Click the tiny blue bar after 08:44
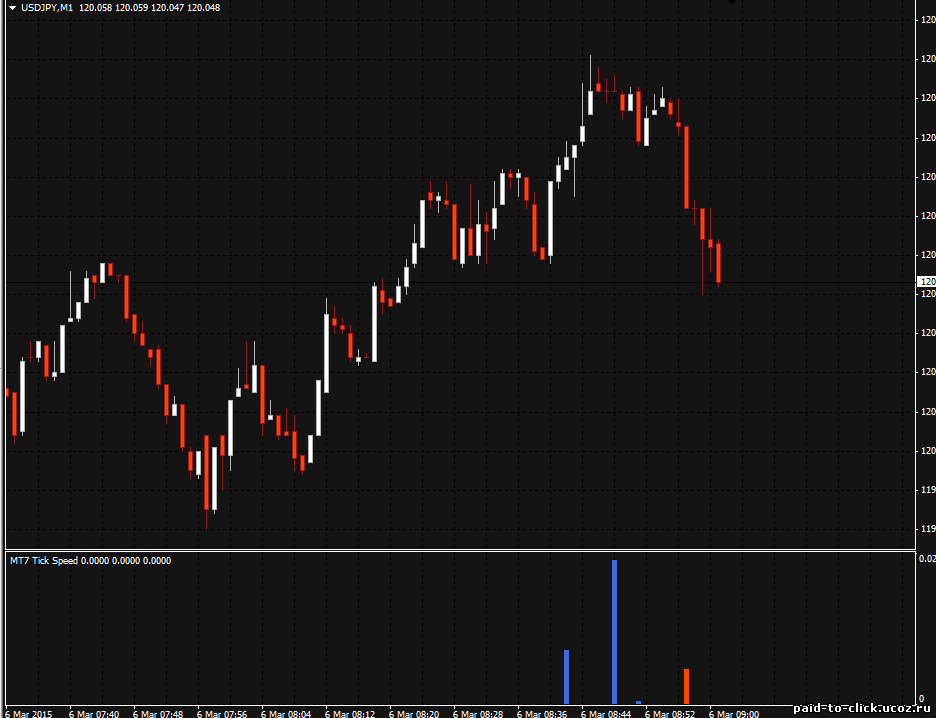Screen dimensions: 936x718 [638, 702]
